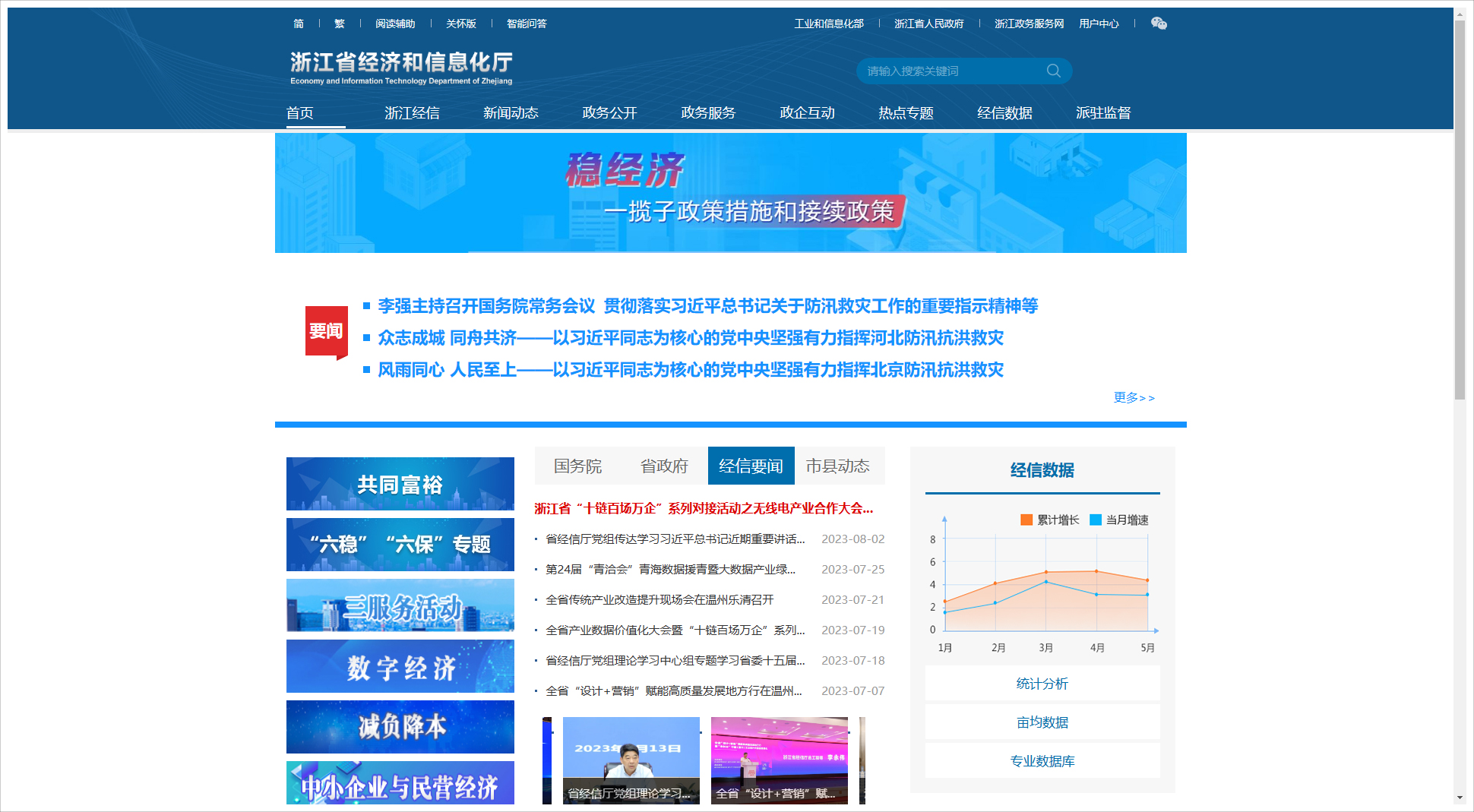Select the 国务院 news tab
This screenshot has width=1474, height=812.
tap(577, 466)
